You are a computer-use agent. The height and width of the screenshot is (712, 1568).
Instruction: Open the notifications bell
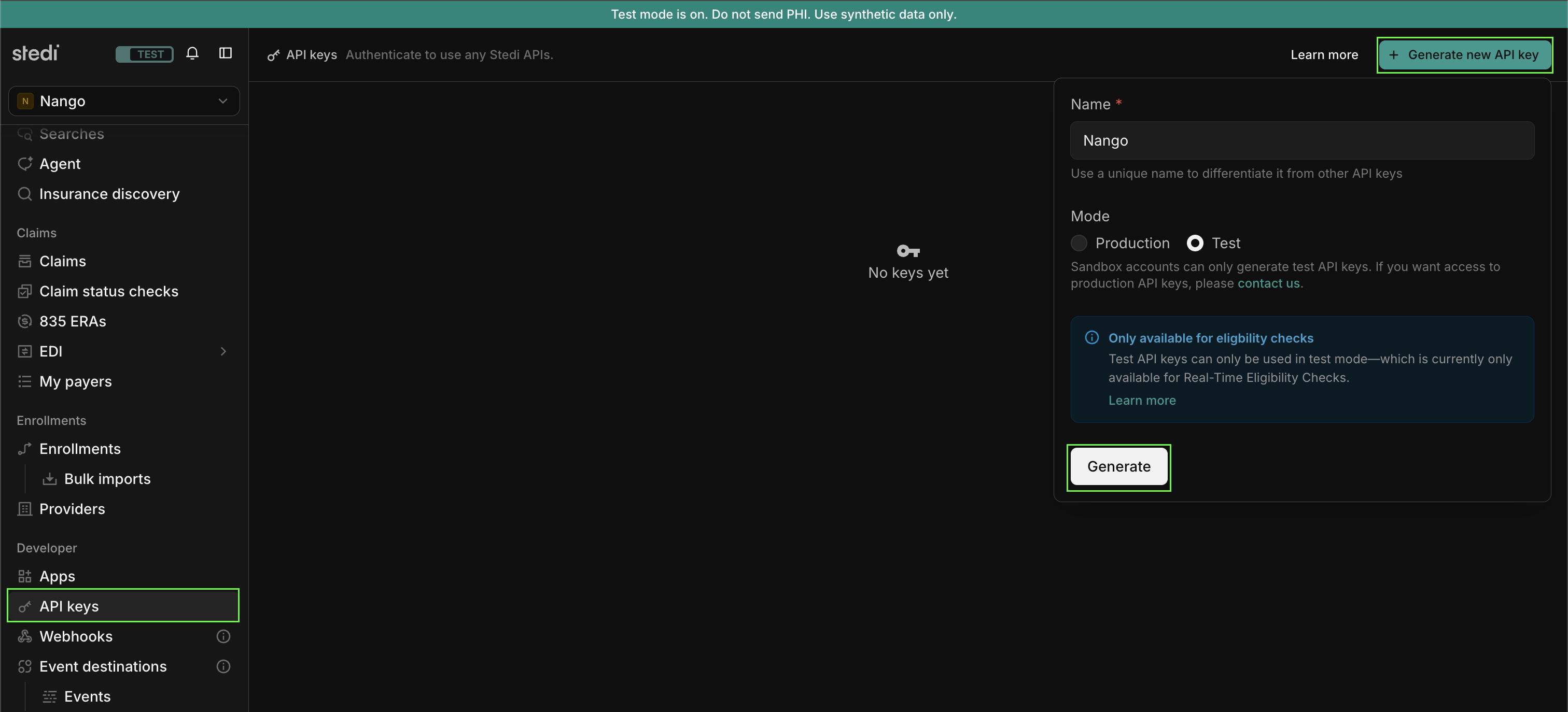click(192, 53)
